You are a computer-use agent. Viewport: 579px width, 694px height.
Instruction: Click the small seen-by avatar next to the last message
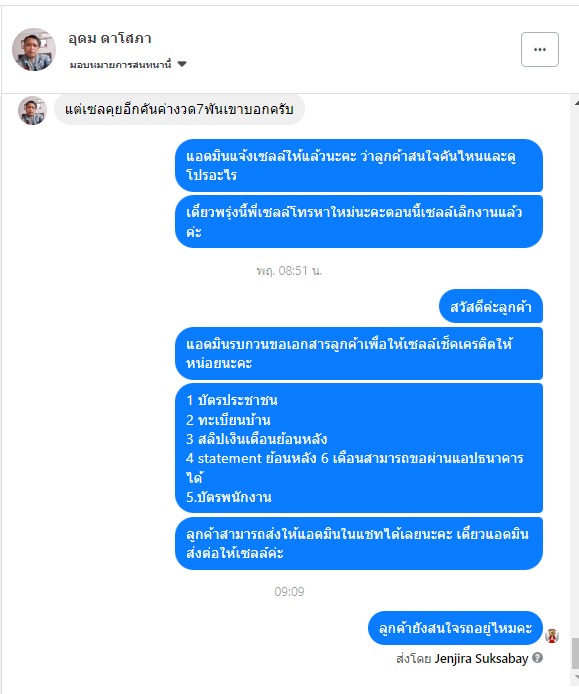pos(552,636)
